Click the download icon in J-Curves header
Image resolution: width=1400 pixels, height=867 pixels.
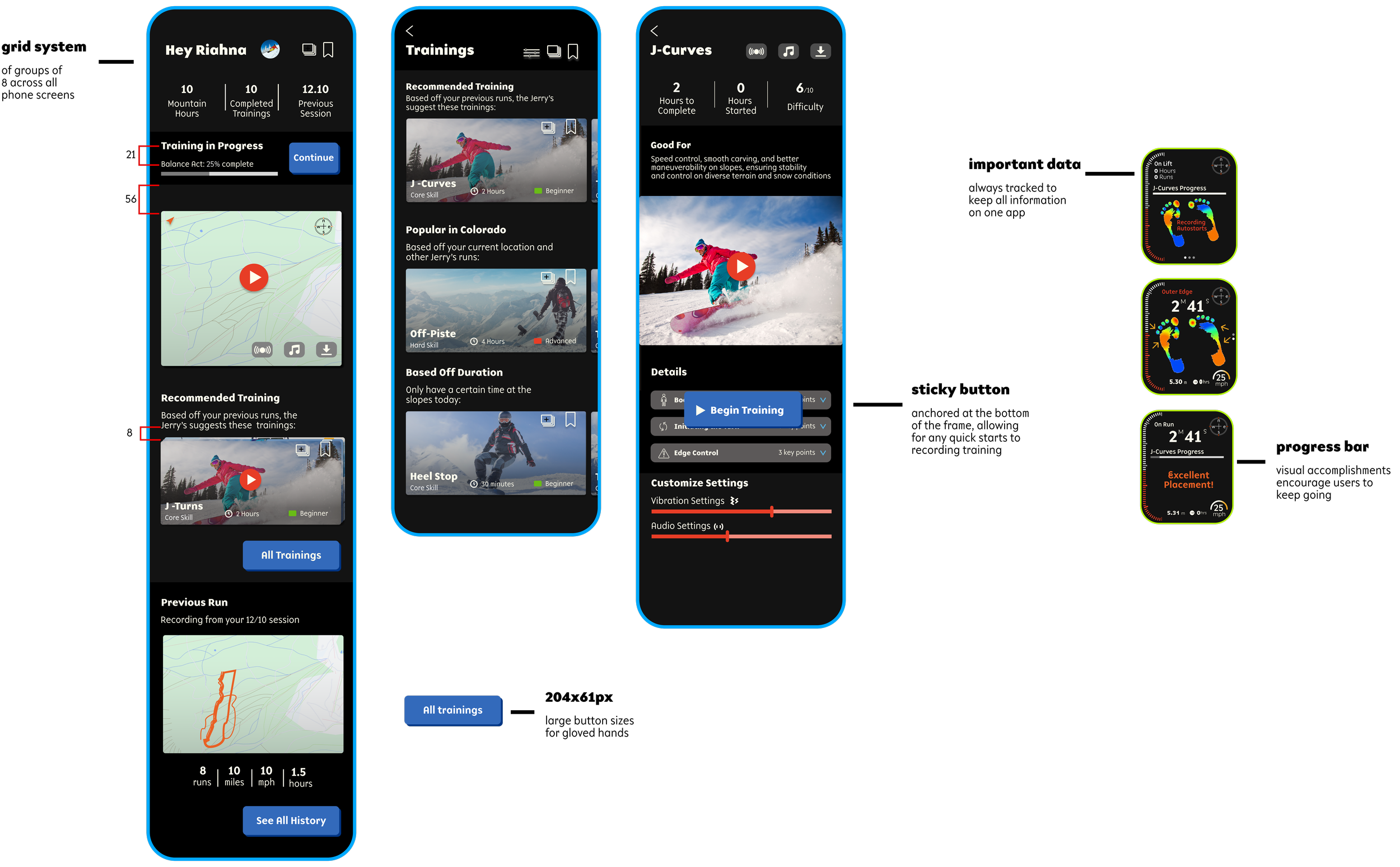(x=820, y=51)
